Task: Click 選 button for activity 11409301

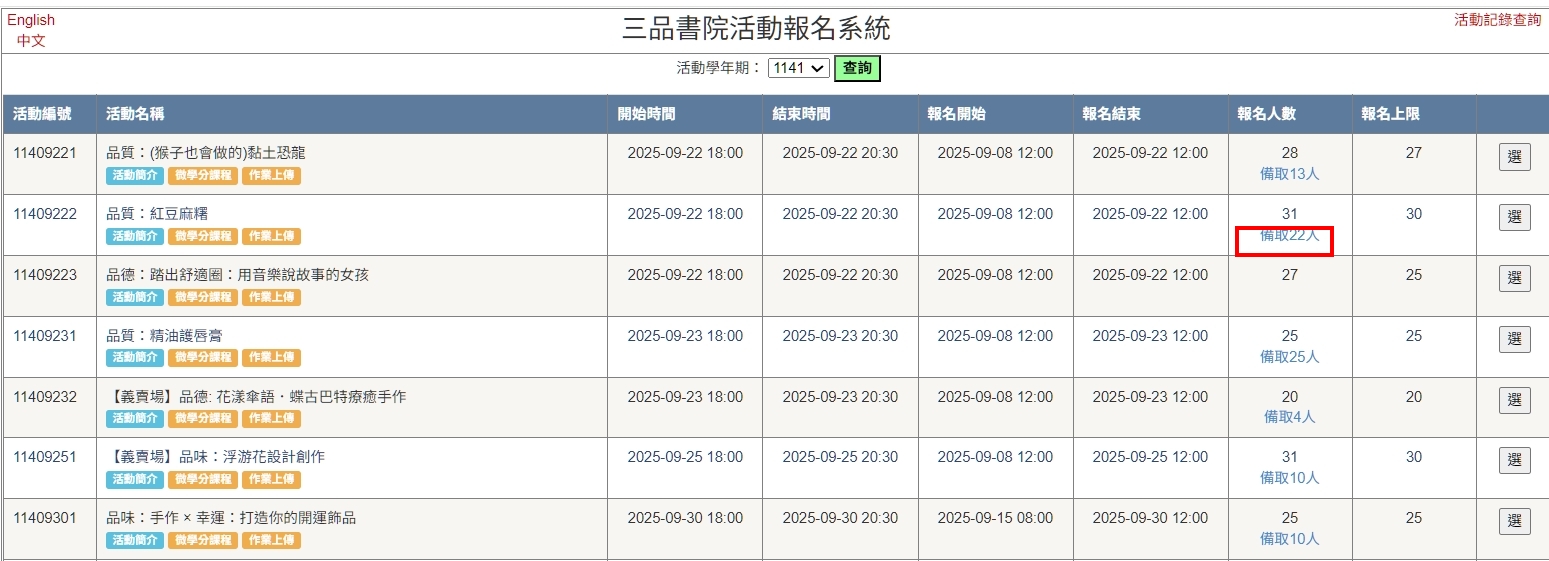Action: coord(1514,522)
